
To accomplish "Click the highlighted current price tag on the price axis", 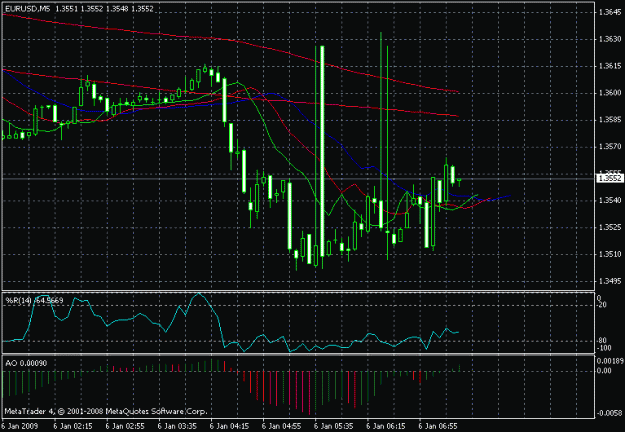I will coord(610,179).
